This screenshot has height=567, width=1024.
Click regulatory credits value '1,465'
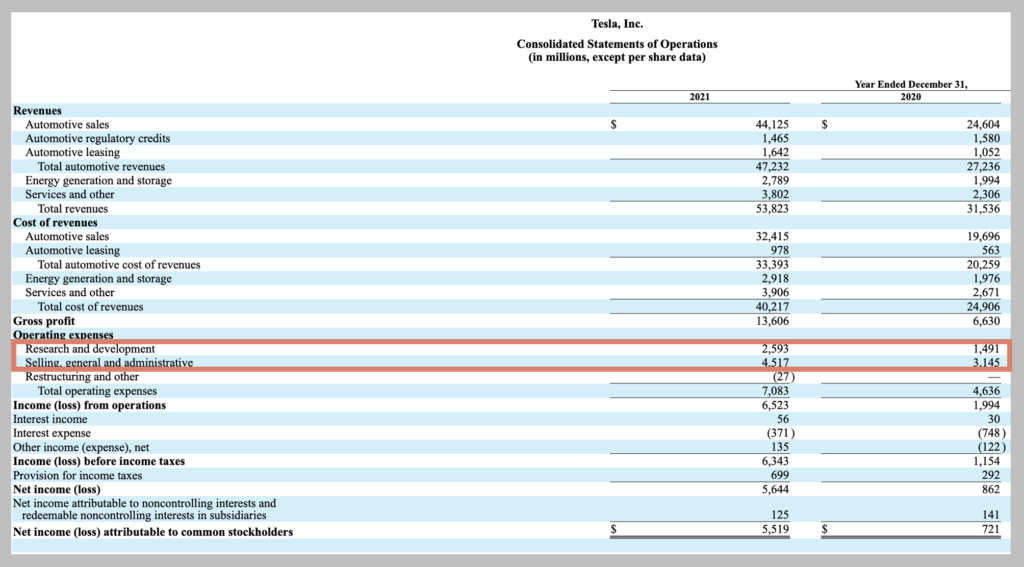775,138
